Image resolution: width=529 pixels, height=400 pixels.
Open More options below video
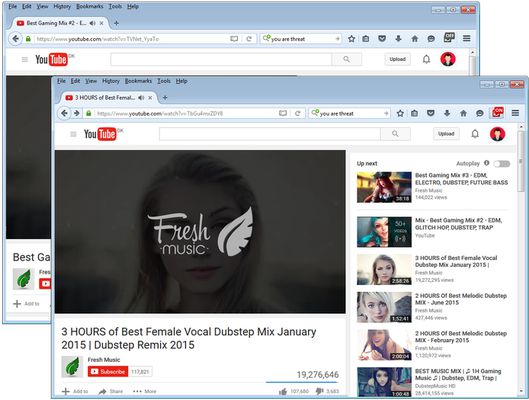(x=144, y=391)
